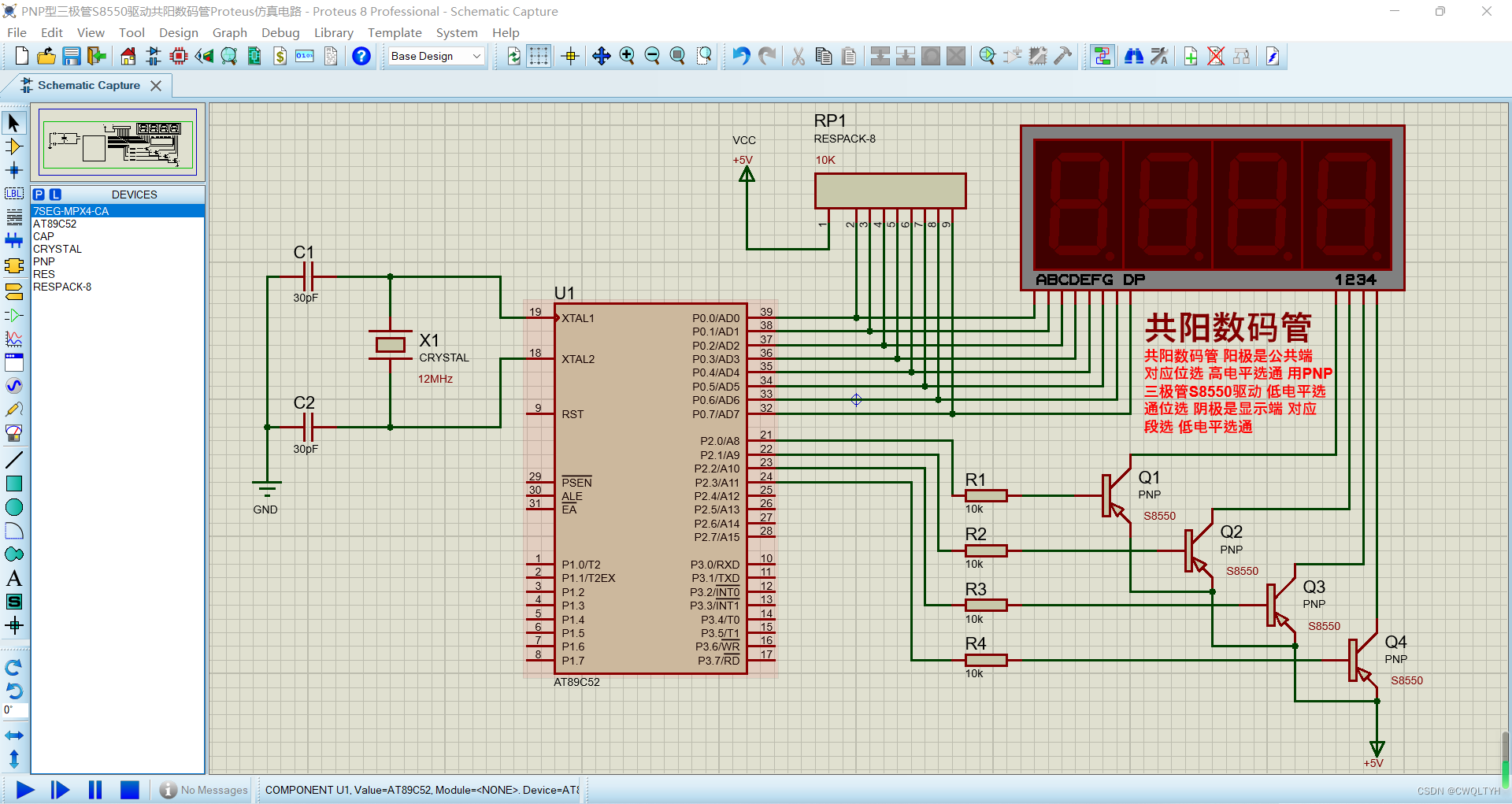
Task: Open the Debug menu
Action: [x=280, y=32]
